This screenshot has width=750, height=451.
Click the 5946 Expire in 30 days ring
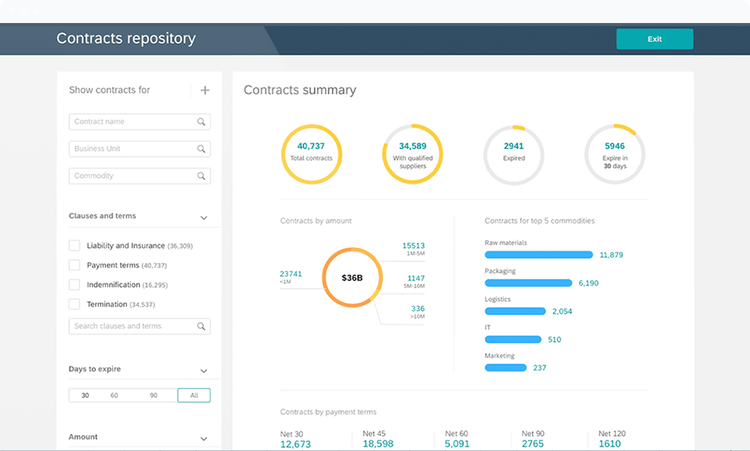coord(615,154)
